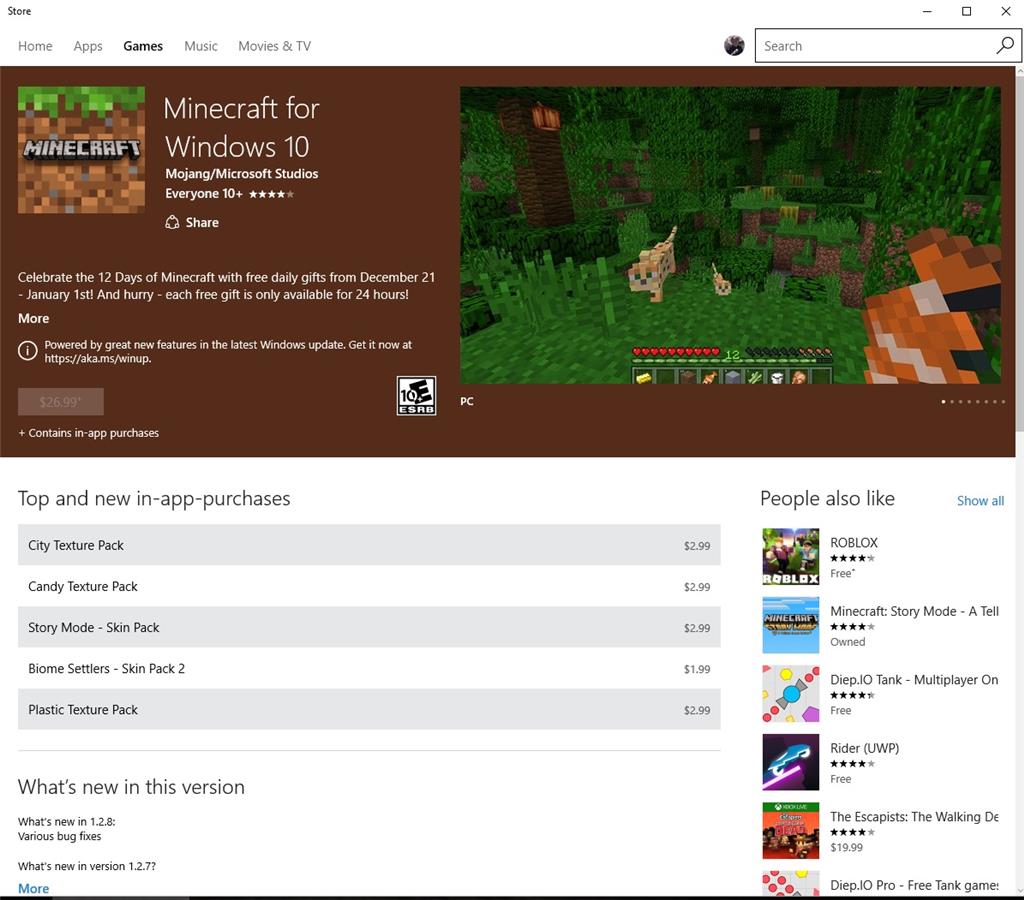
Task: Open the ROBLOX app thumbnail
Action: coord(791,556)
